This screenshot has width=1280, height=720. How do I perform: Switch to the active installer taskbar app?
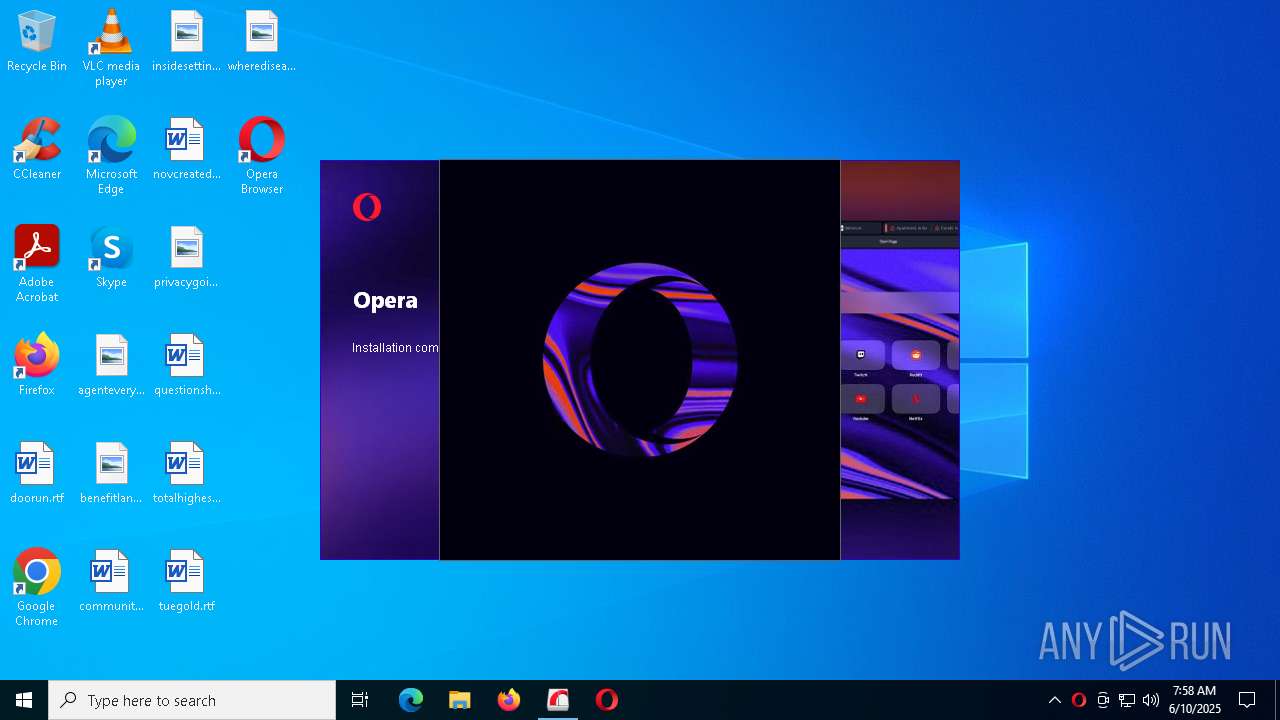click(x=558, y=700)
